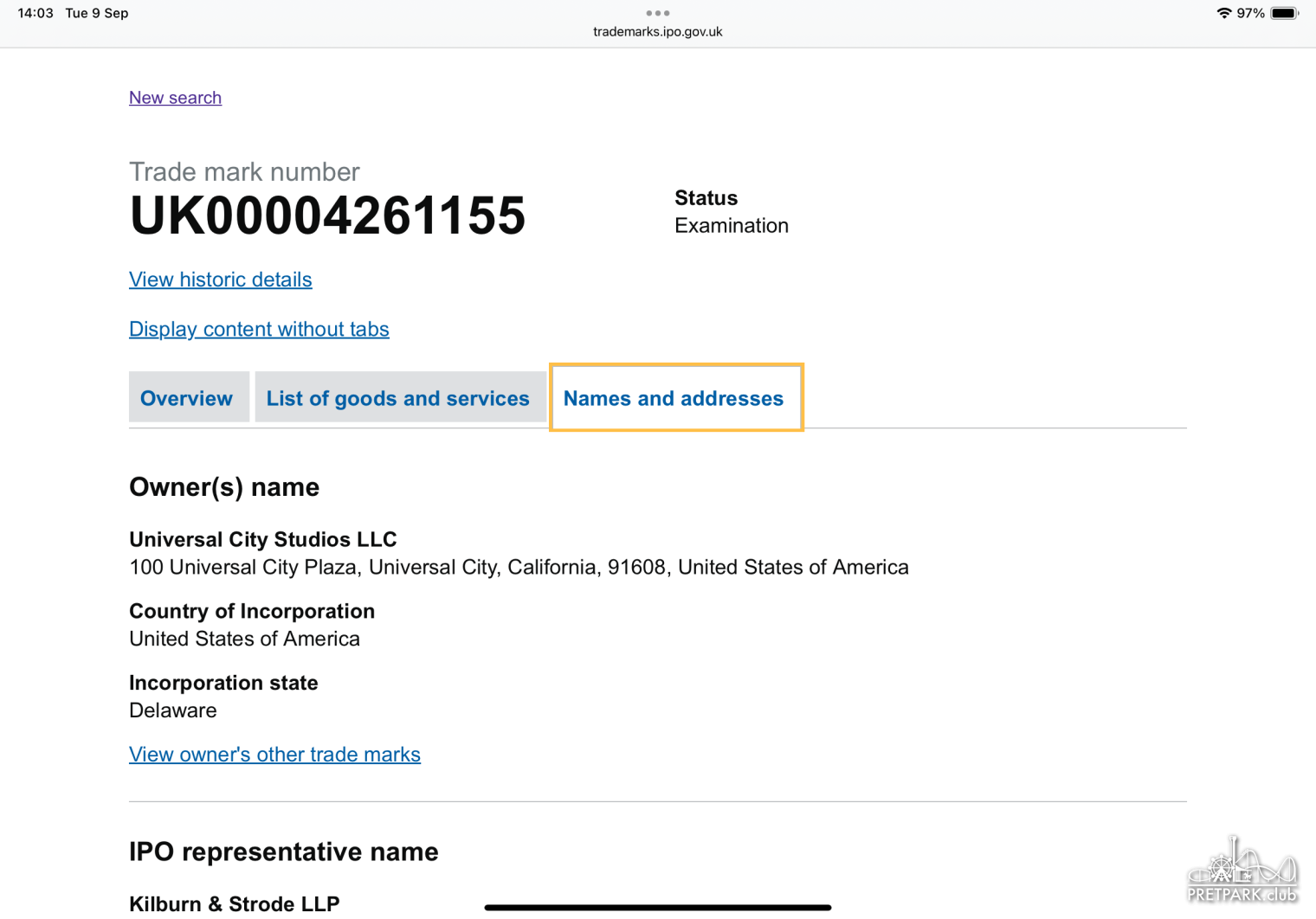Click the Pretpark.club watermark logo
This screenshot has height=919, width=1316.
pyautogui.click(x=1242, y=872)
